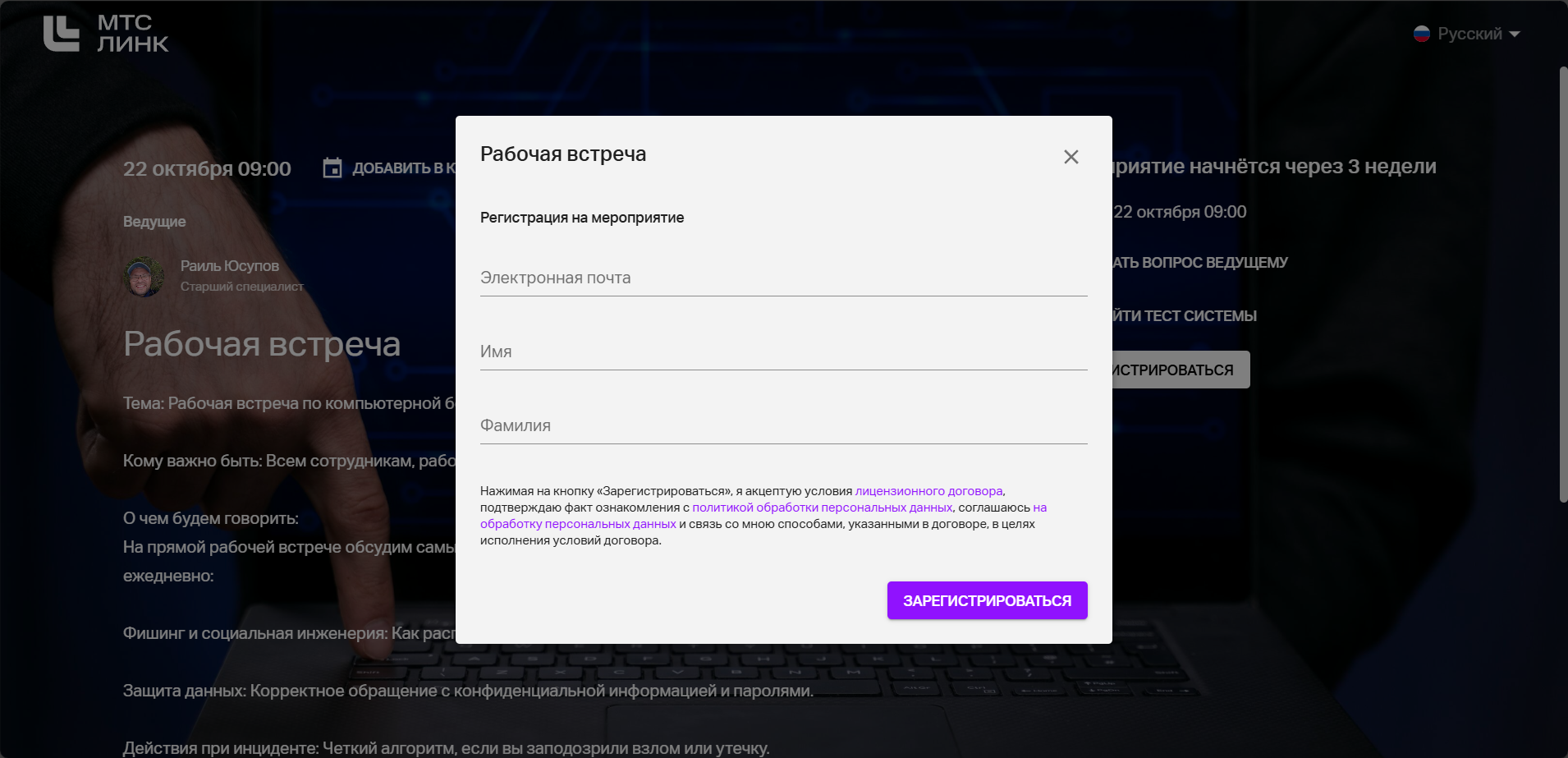This screenshot has width=1568, height=758.
Task: Select the Русский language selector
Action: coord(1469,34)
